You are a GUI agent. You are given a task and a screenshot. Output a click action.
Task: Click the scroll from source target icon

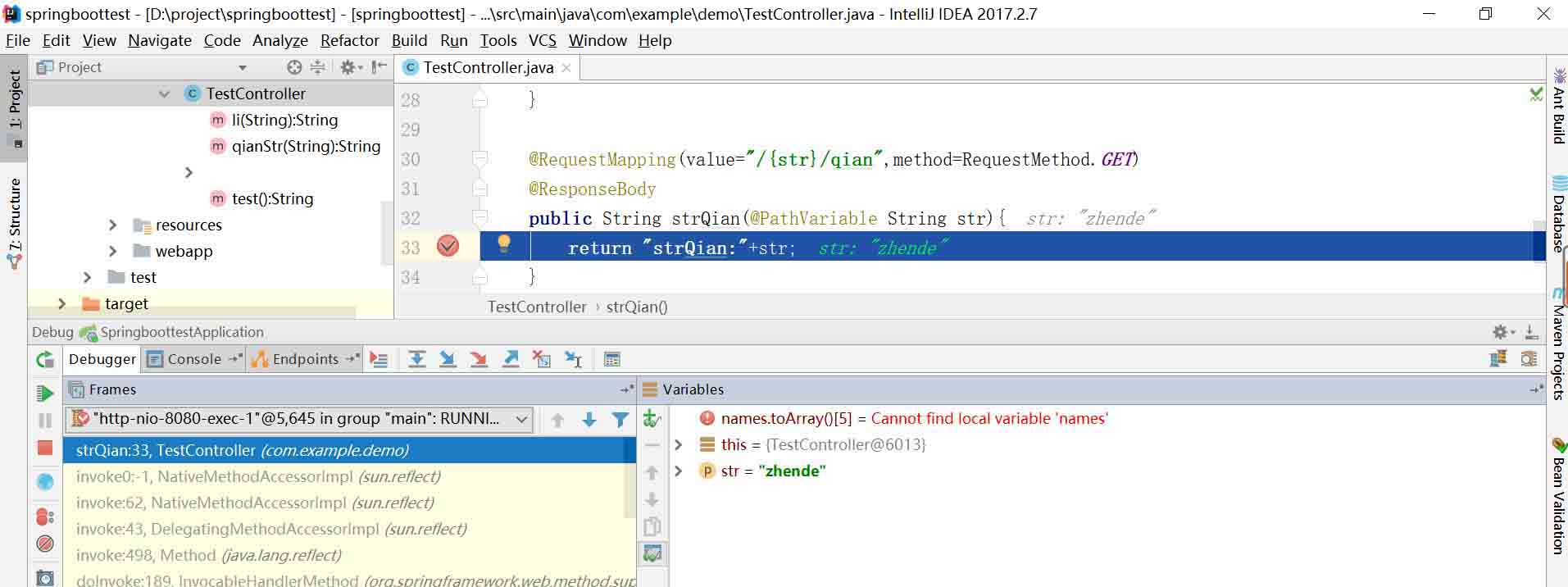tap(294, 67)
